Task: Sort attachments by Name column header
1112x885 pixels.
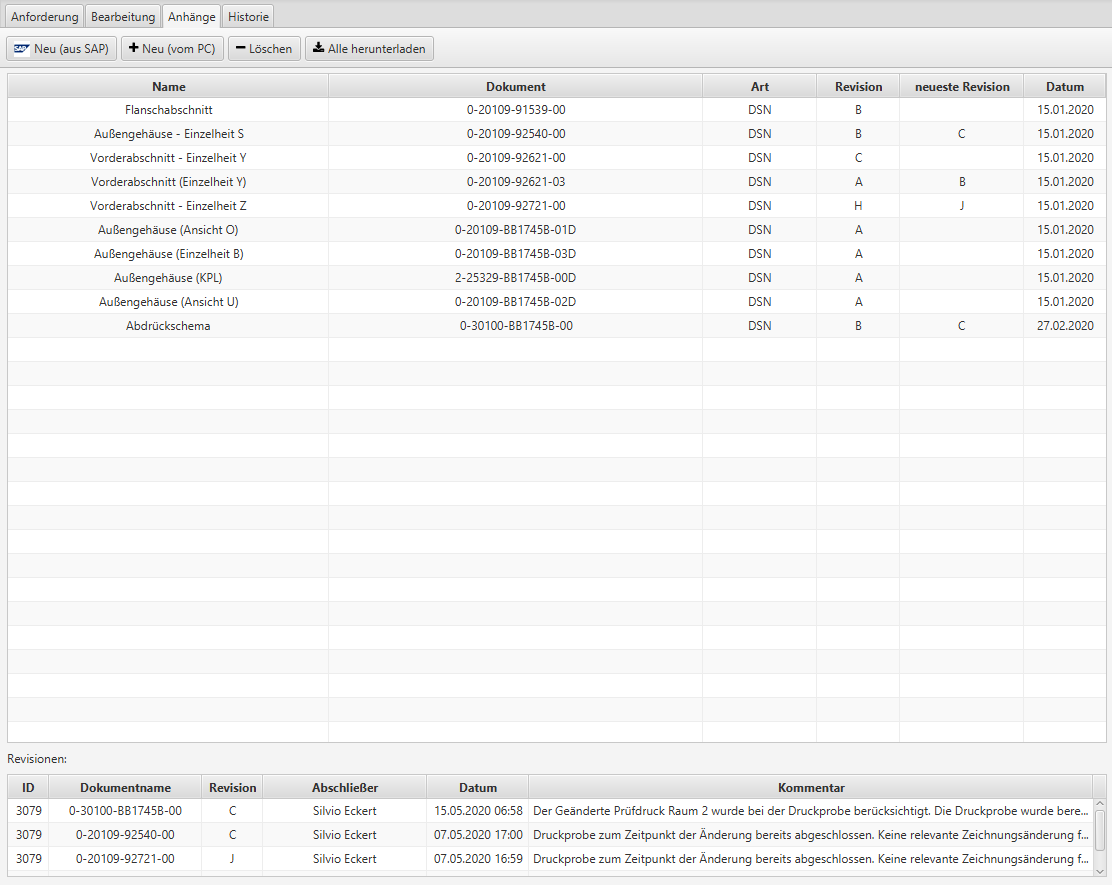Action: 168,87
